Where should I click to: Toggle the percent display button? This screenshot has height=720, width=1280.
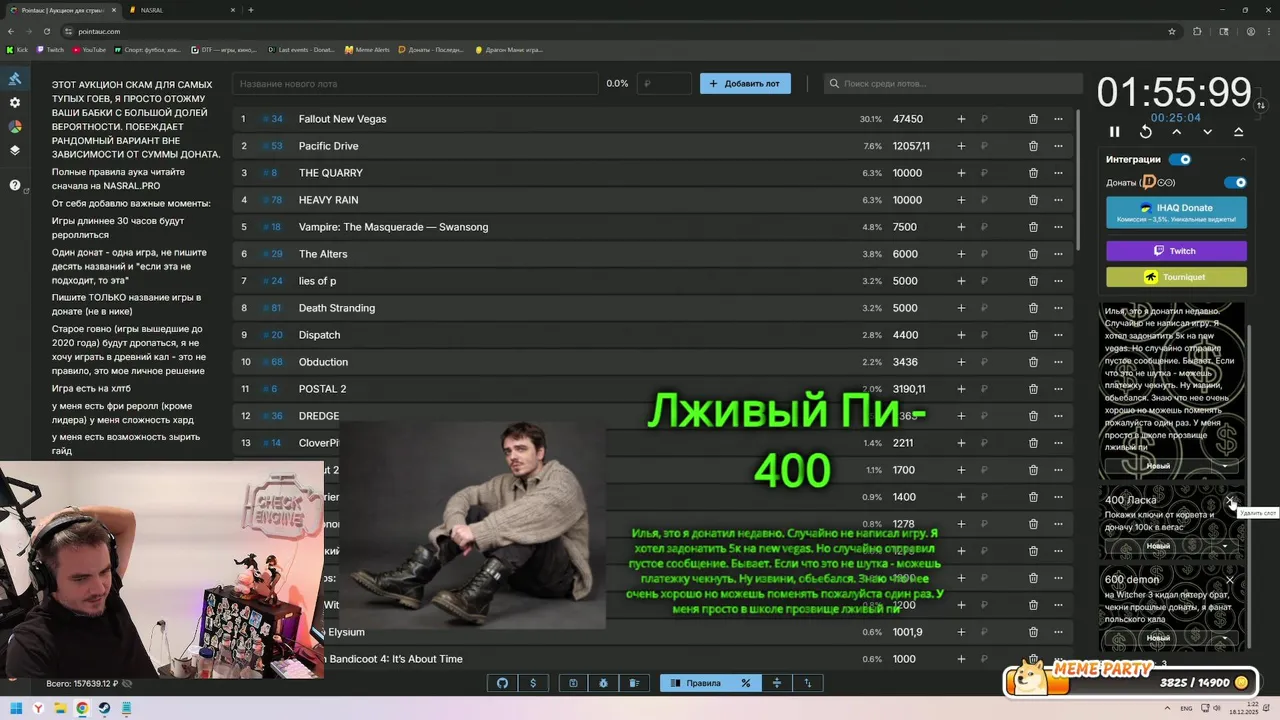(745, 683)
